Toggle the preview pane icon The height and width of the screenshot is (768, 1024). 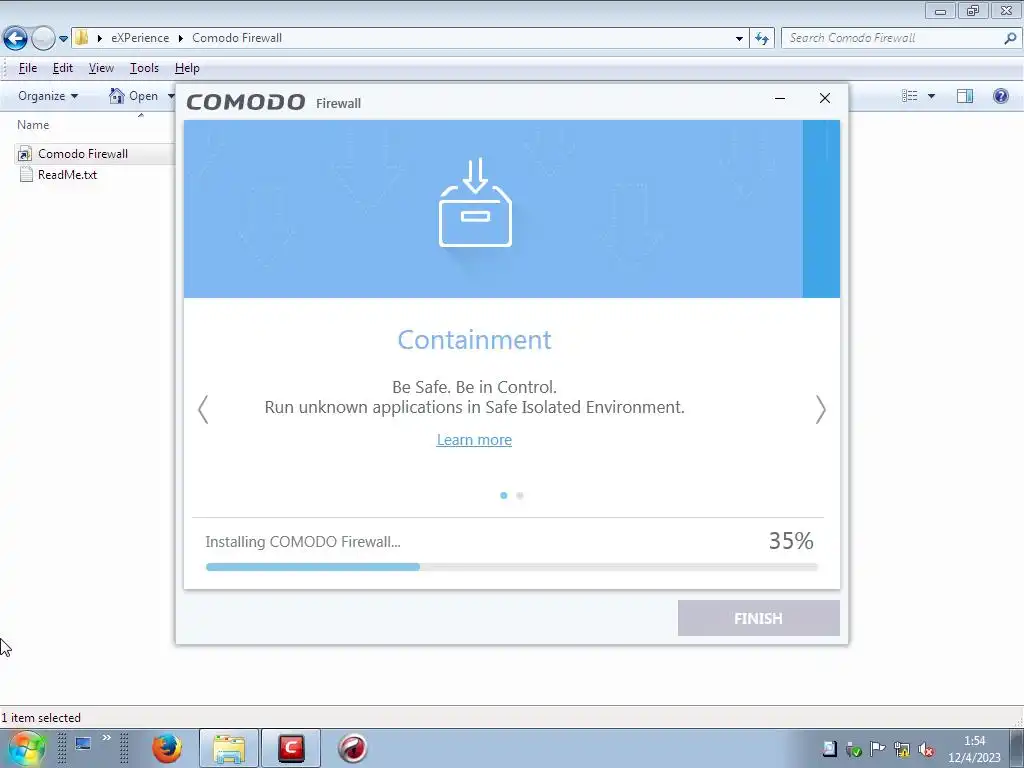(965, 96)
